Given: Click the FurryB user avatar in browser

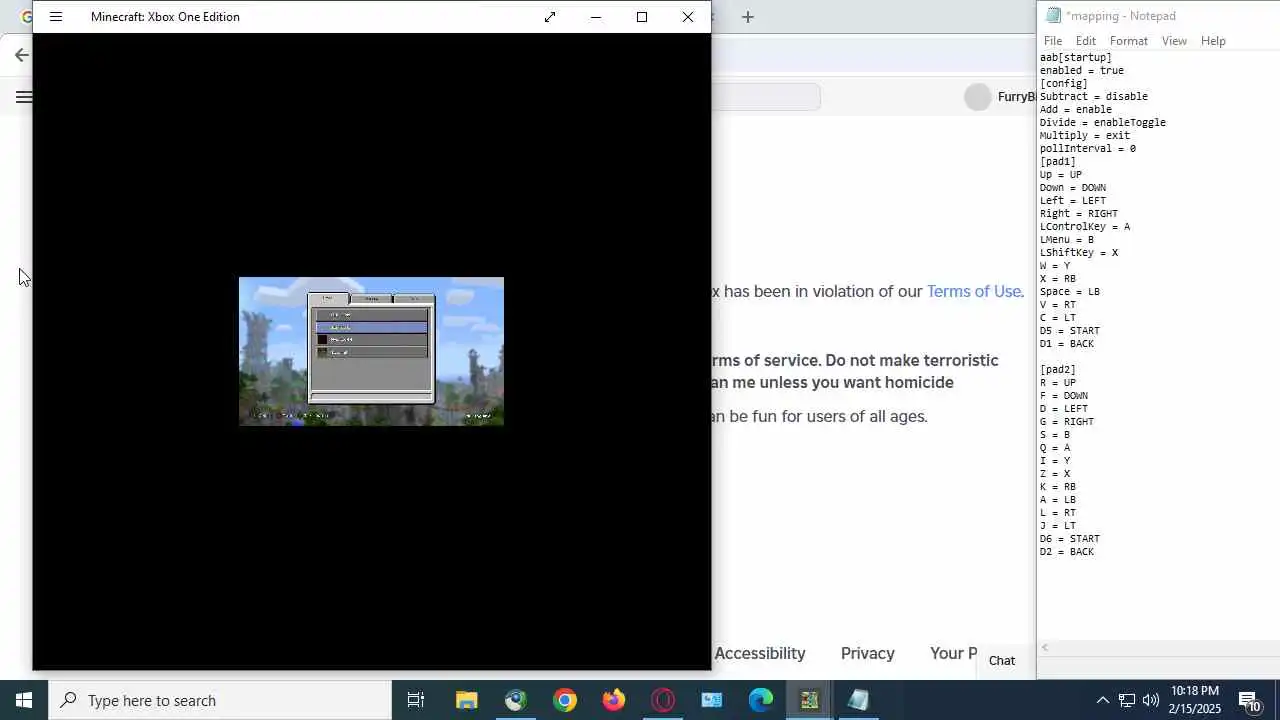Looking at the screenshot, I should click(978, 97).
